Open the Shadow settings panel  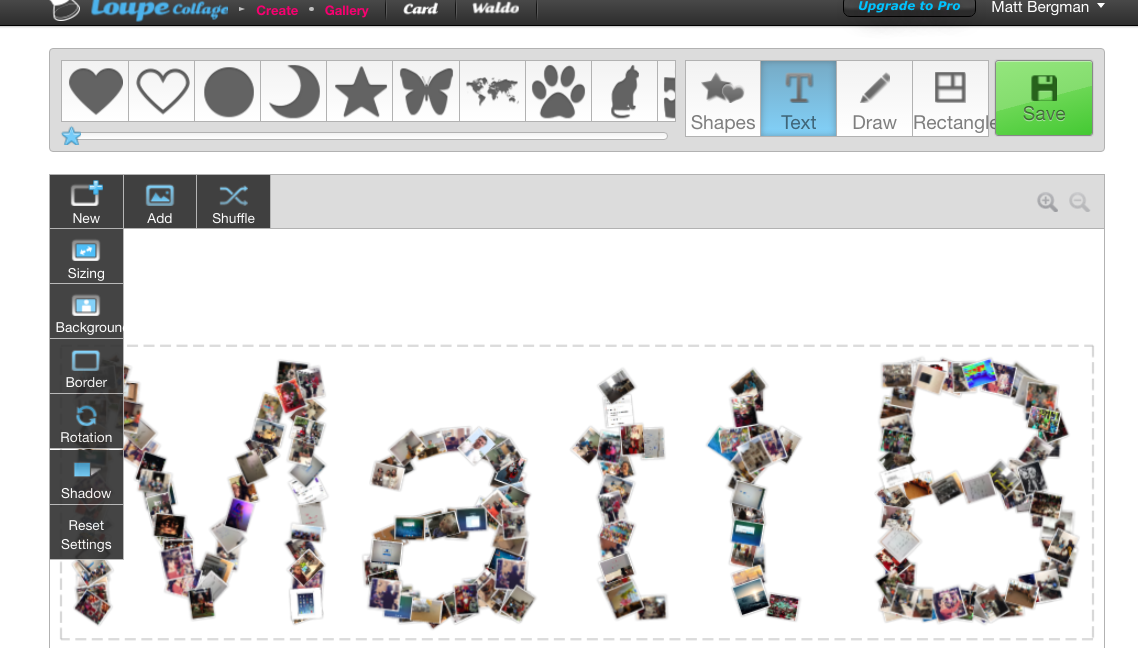coord(86,477)
